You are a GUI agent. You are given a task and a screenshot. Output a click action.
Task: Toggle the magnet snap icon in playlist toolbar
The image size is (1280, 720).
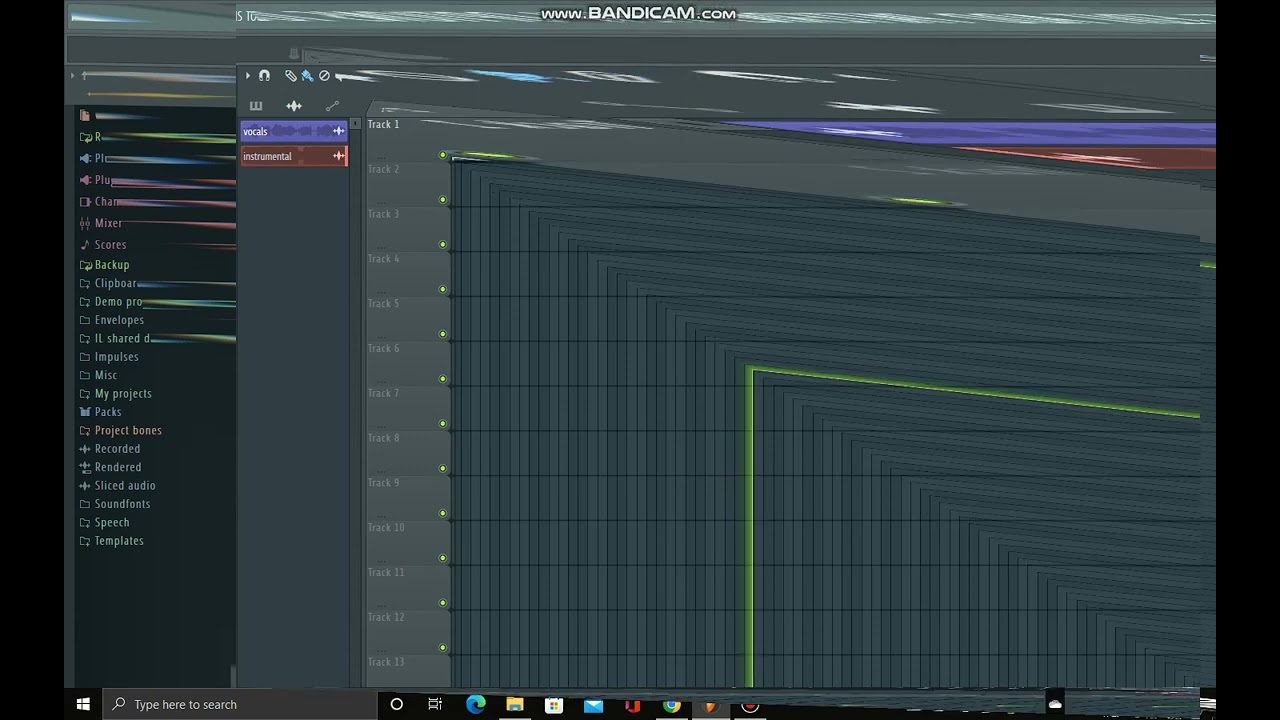click(x=264, y=75)
